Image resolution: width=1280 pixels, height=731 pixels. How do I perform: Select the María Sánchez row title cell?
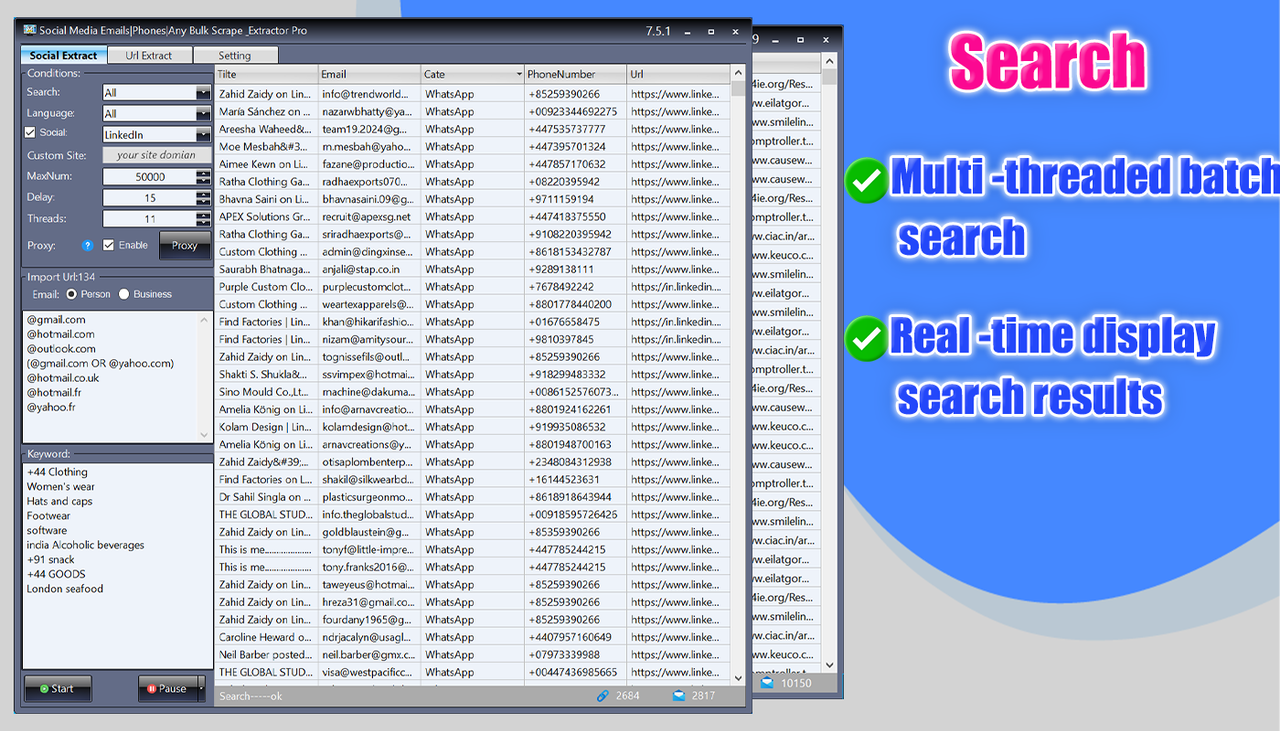click(266, 112)
